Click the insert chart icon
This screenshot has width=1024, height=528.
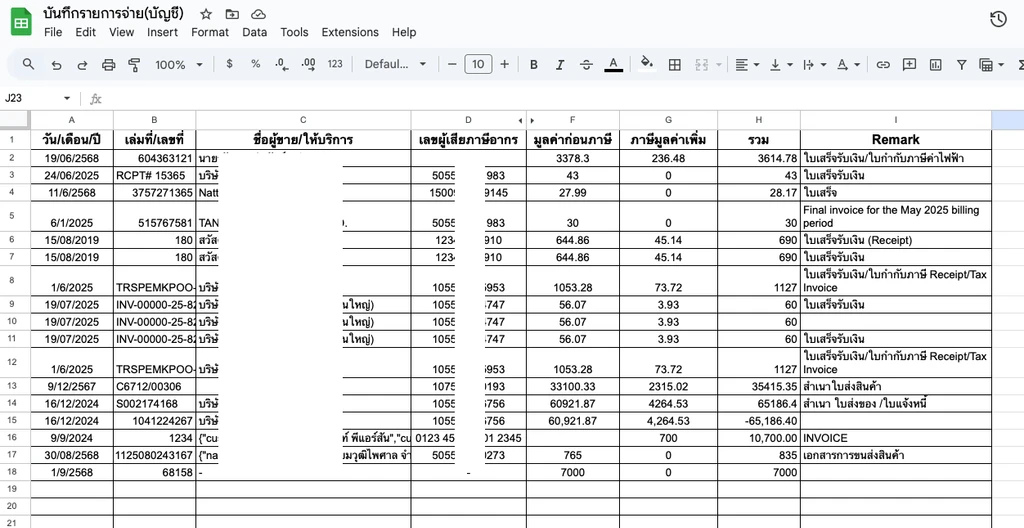point(935,64)
